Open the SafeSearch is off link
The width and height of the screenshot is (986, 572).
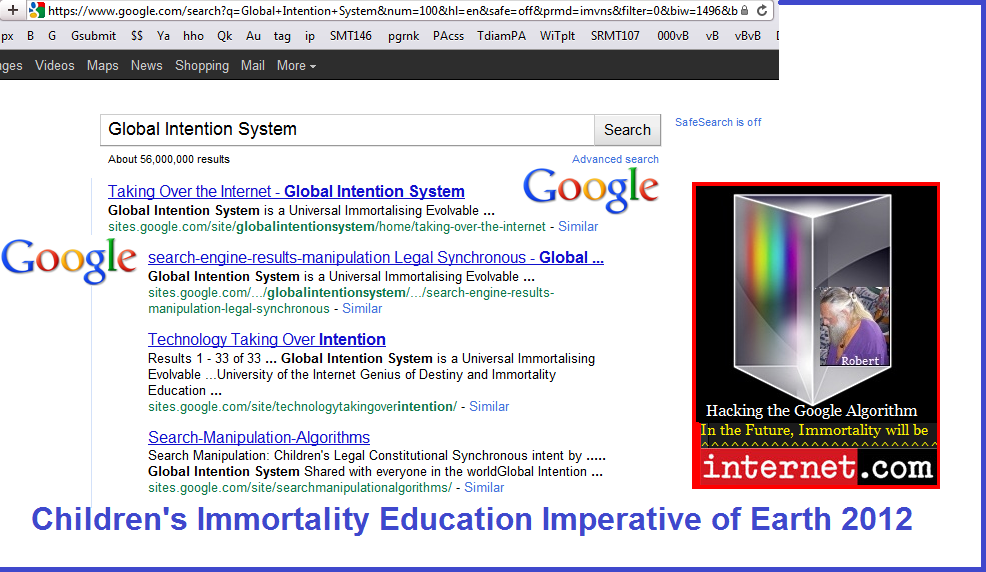tap(718, 122)
